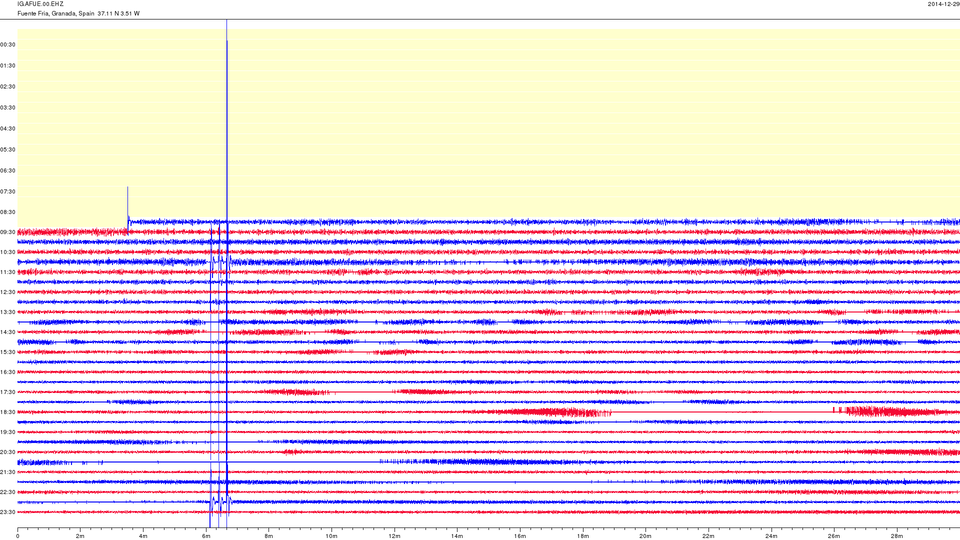This screenshot has height=540, width=960.
Task: Click the '01:30' time label
Action: click(8, 66)
